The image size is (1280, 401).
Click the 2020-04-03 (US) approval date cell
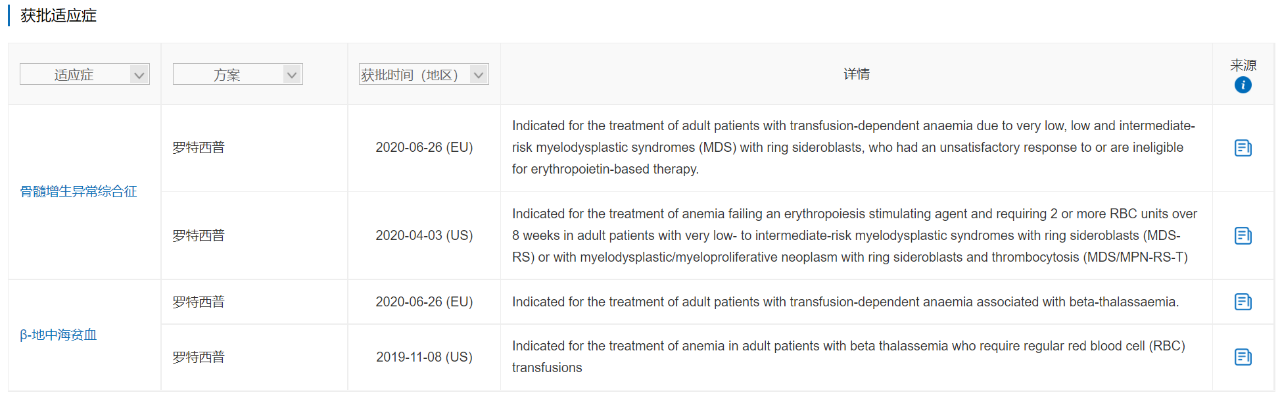(x=424, y=236)
